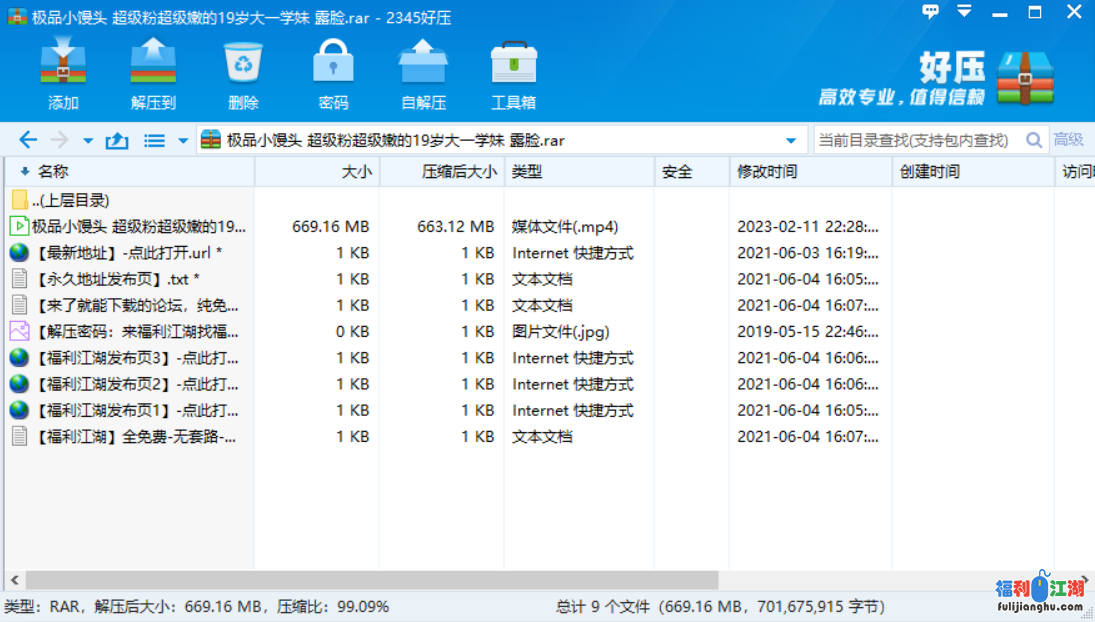
Task: Open the address bar path dropdown
Action: click(x=791, y=141)
